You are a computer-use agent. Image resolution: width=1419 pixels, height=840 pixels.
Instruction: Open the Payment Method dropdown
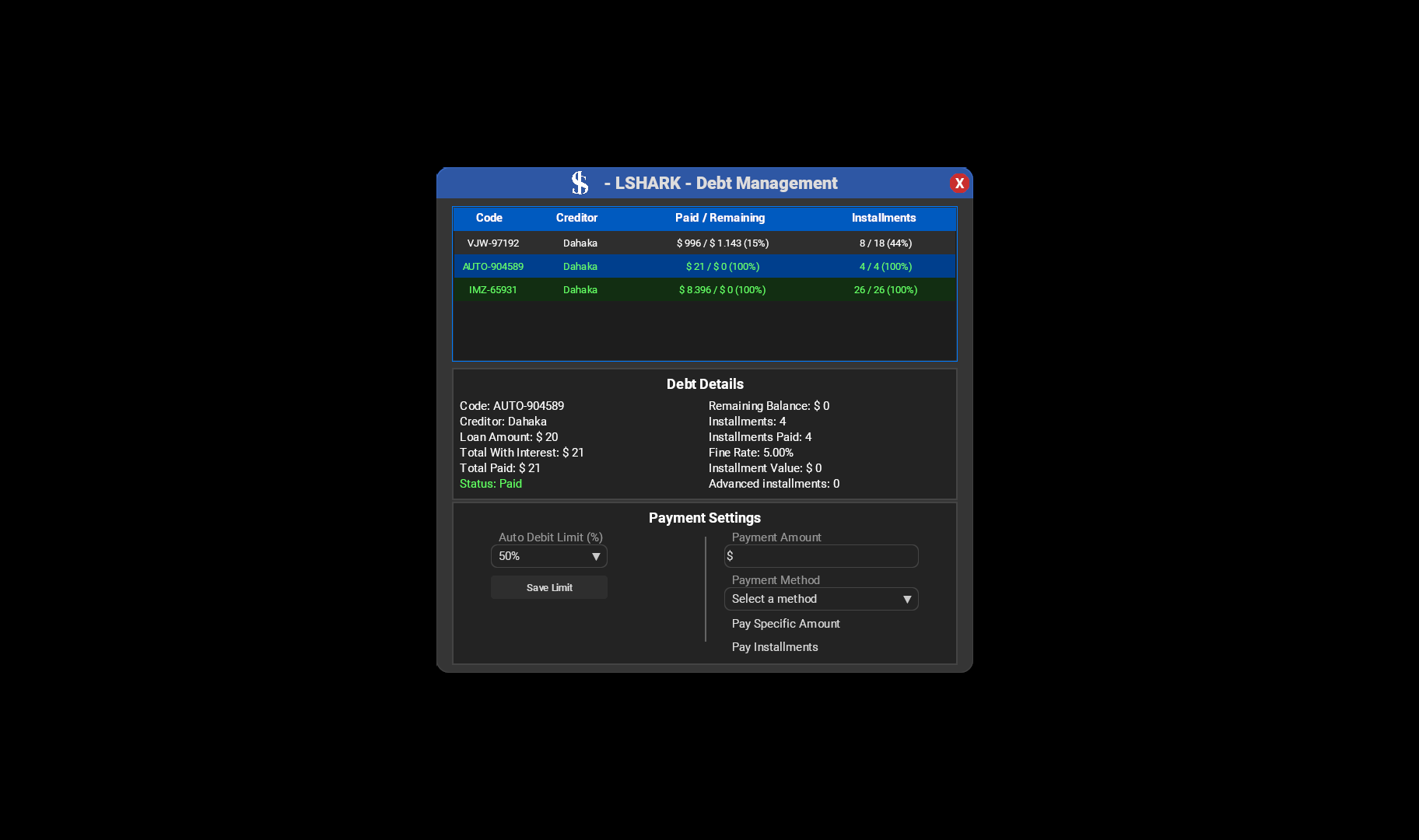[822, 599]
